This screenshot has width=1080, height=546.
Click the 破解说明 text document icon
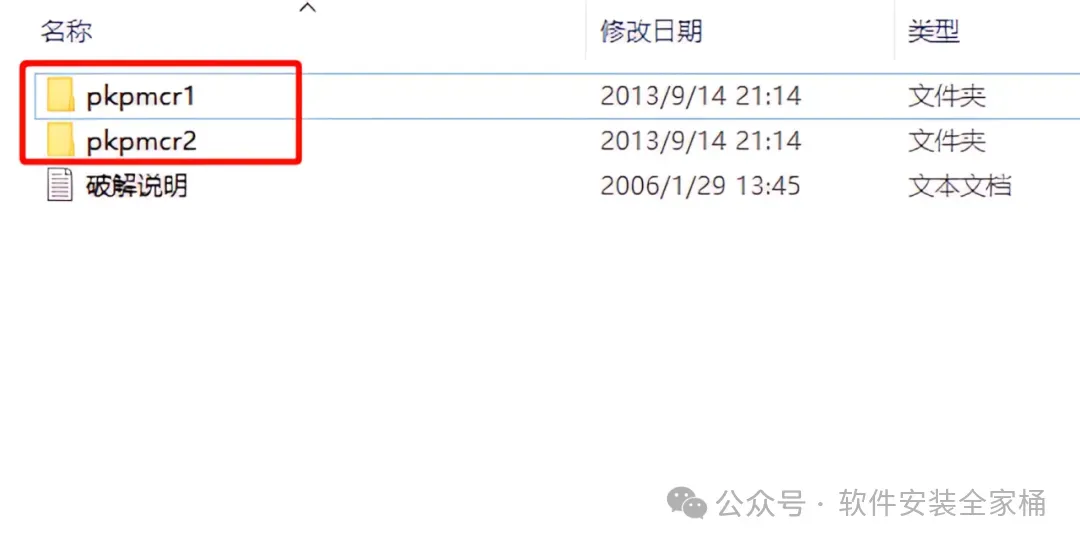coord(60,185)
